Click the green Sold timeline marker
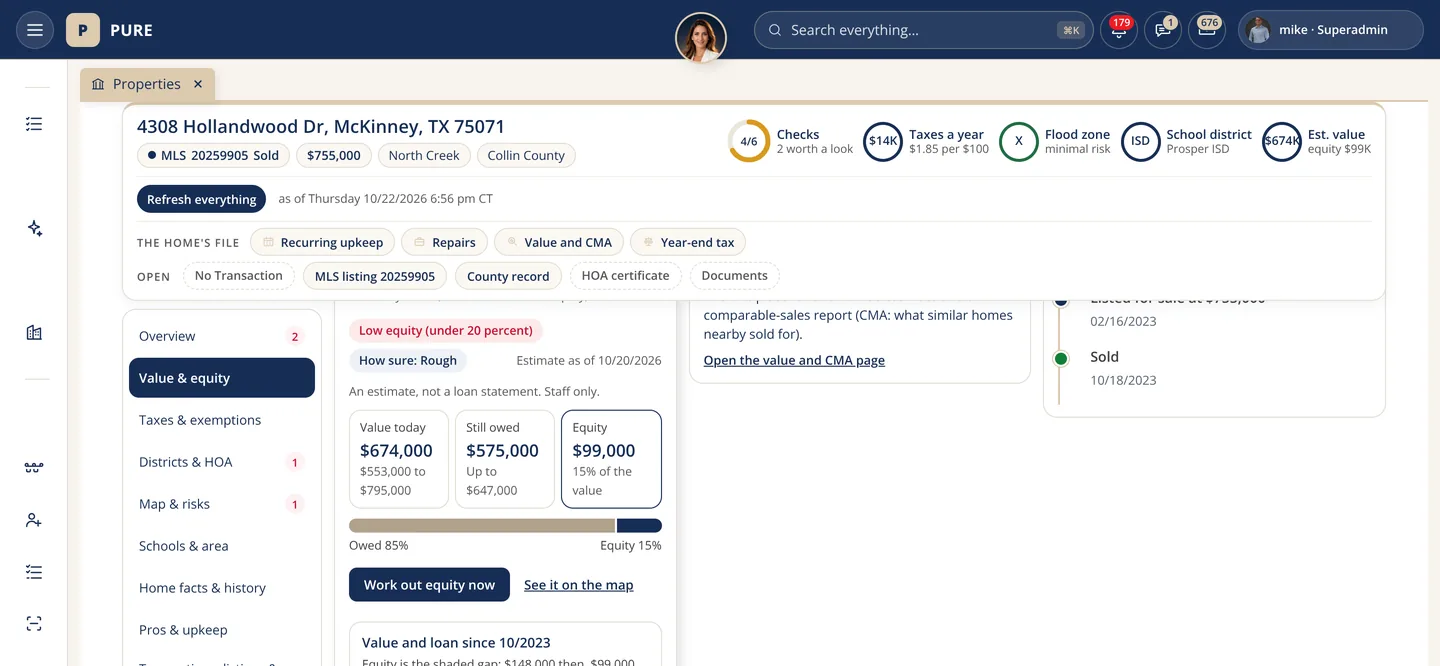This screenshot has height=666, width=1440. (x=1061, y=358)
